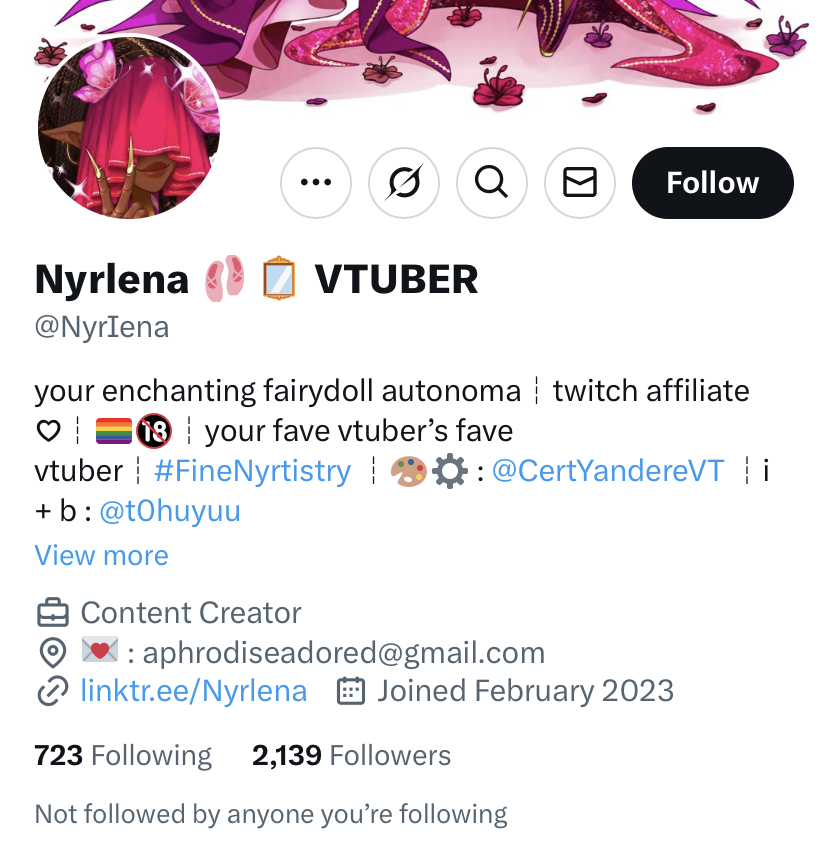Viewport: 828px width, 863px height.
Task: Send a direct message via envelope icon
Action: [580, 182]
